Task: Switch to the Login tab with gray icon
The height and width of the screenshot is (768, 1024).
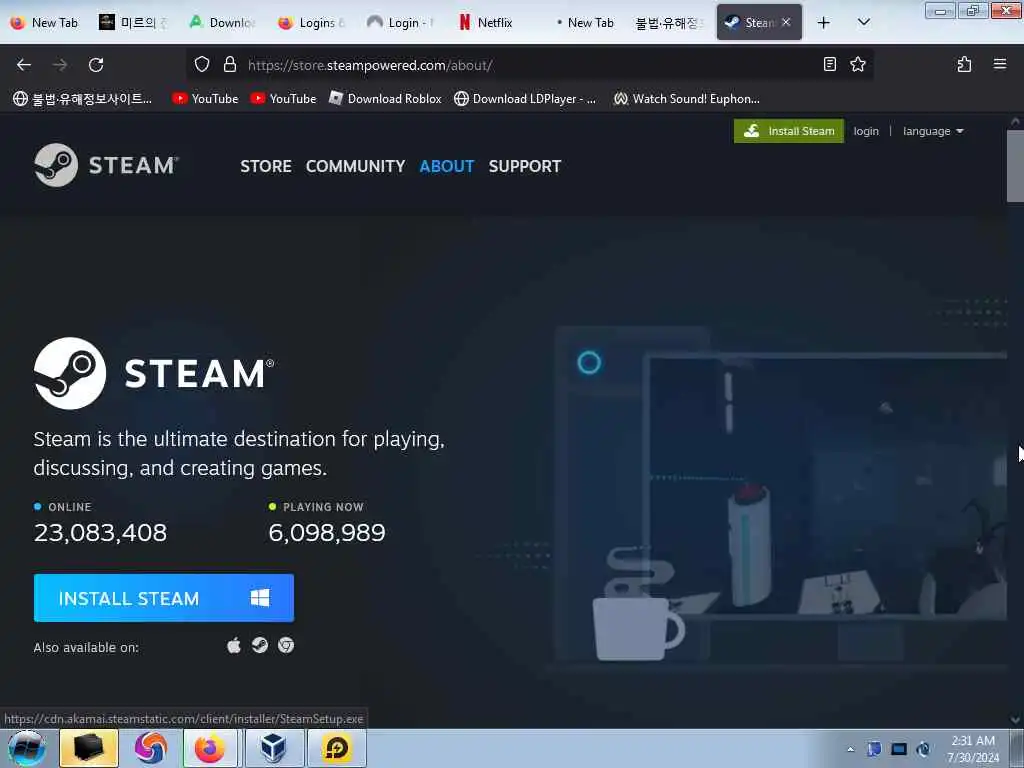Action: click(401, 23)
